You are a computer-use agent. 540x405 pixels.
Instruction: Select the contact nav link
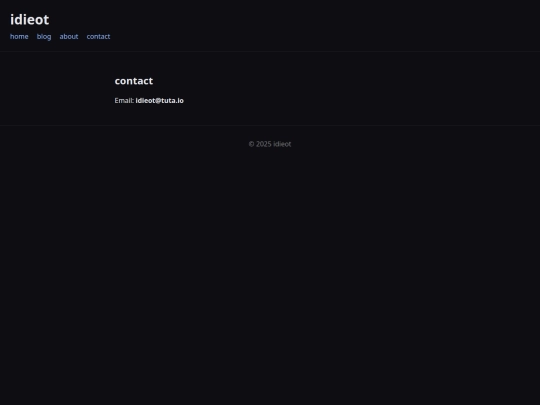(x=98, y=37)
